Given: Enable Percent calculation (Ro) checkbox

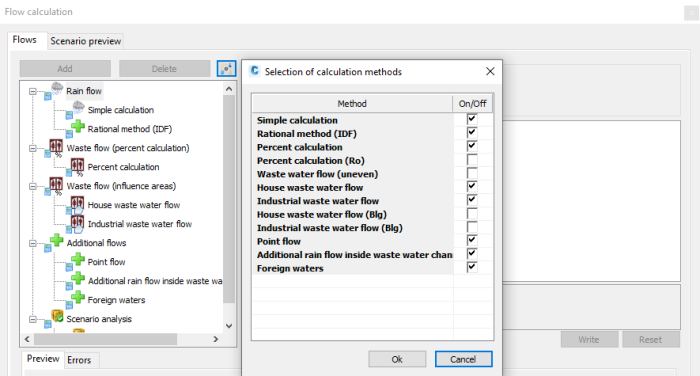Looking at the screenshot, I should [x=472, y=160].
